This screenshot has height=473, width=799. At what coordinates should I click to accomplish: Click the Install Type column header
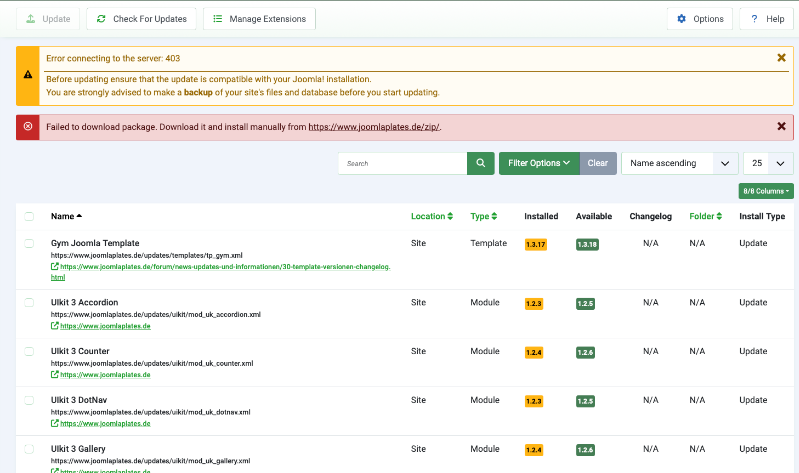click(762, 216)
